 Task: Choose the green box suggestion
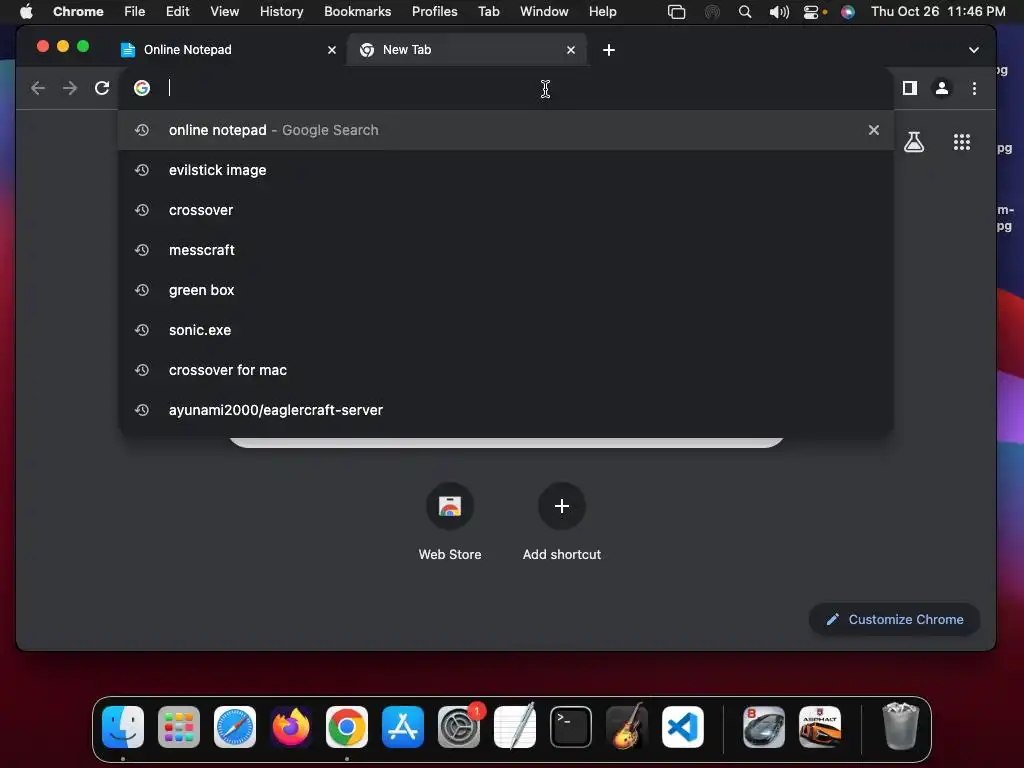point(505,290)
